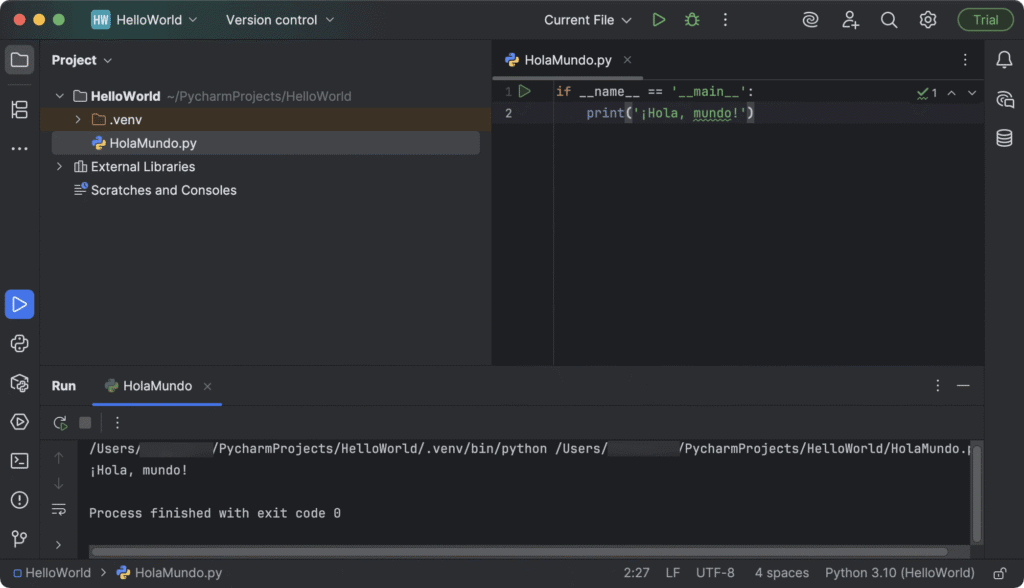Open the Python Packages panel
Screen dimensions: 1024x588
click(19, 383)
